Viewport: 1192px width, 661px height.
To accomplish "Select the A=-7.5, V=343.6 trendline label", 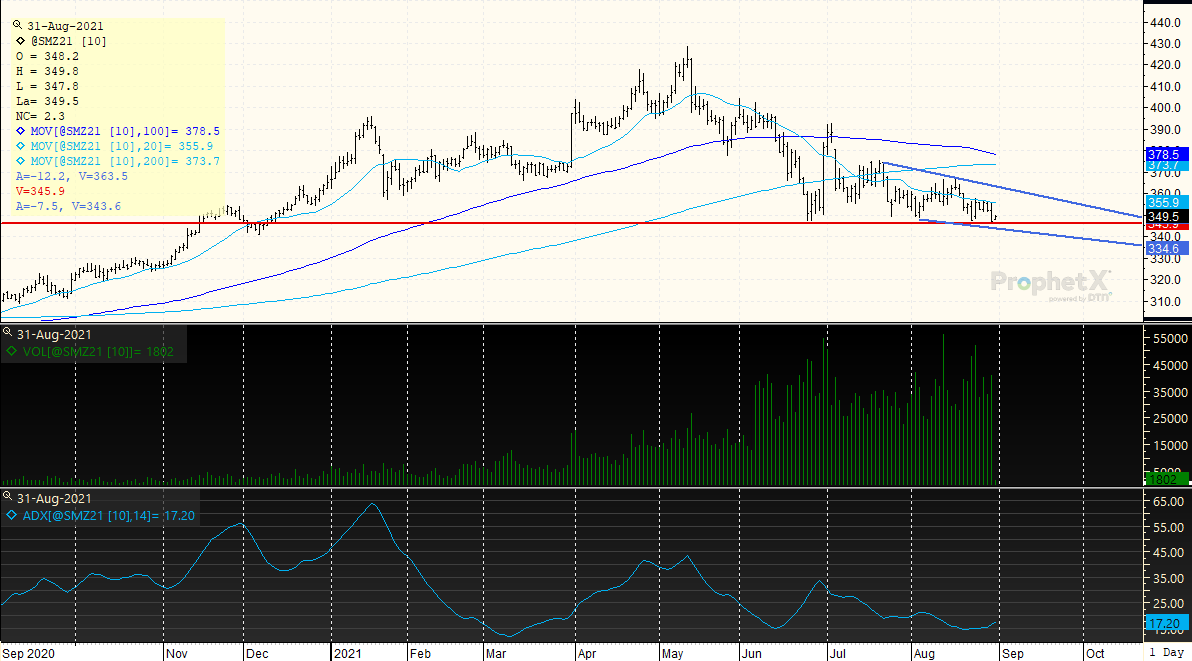I will (x=68, y=206).
